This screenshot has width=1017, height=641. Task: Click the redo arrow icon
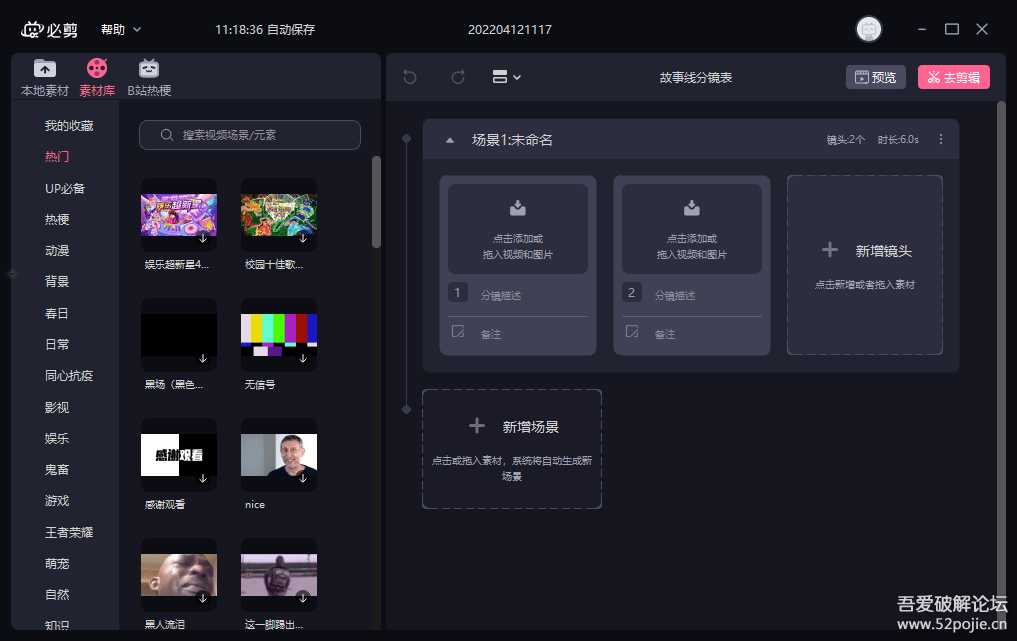(458, 77)
